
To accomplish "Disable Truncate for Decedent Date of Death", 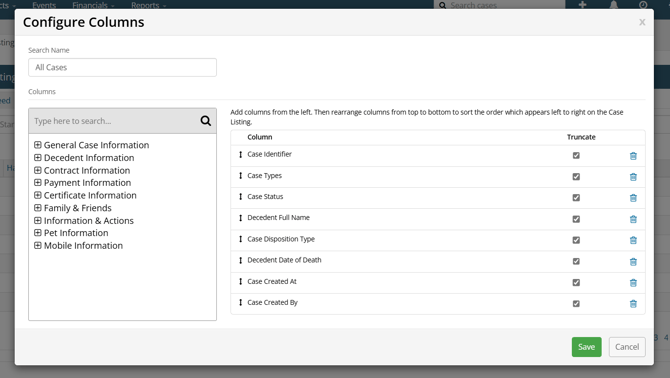I will tap(576, 261).
